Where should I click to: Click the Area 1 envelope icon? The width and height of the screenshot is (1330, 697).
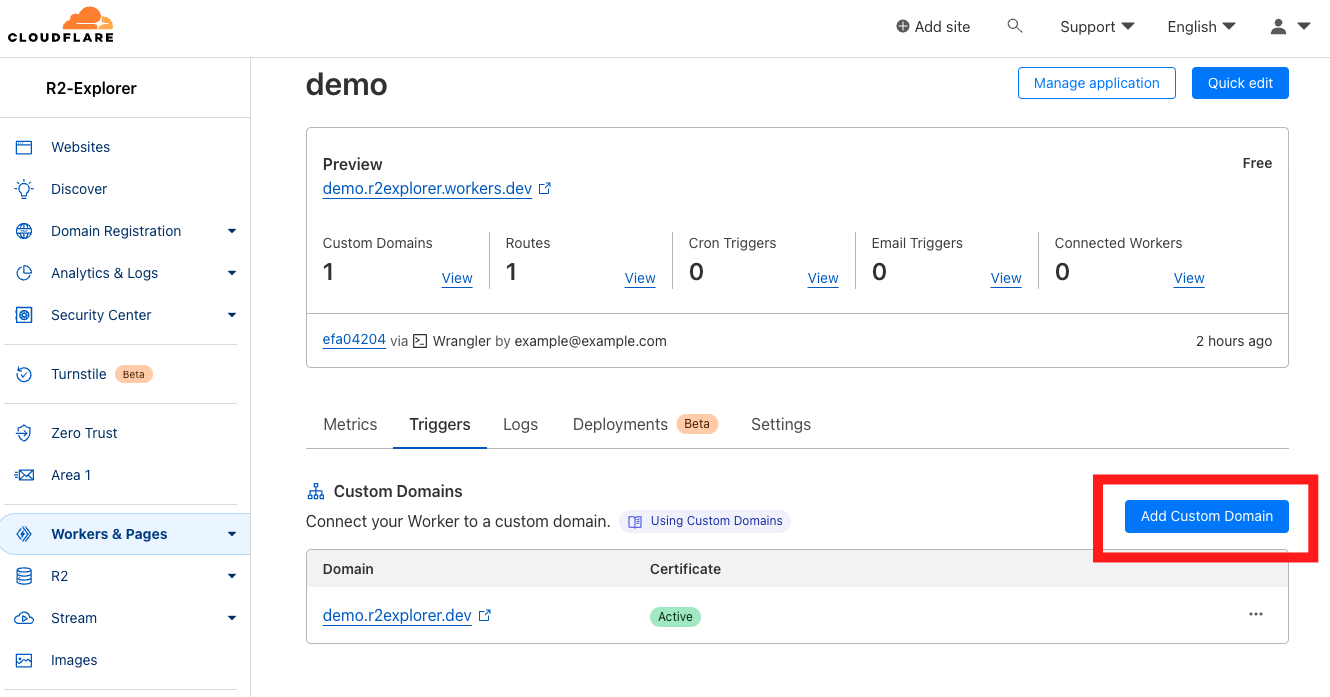coord(24,475)
